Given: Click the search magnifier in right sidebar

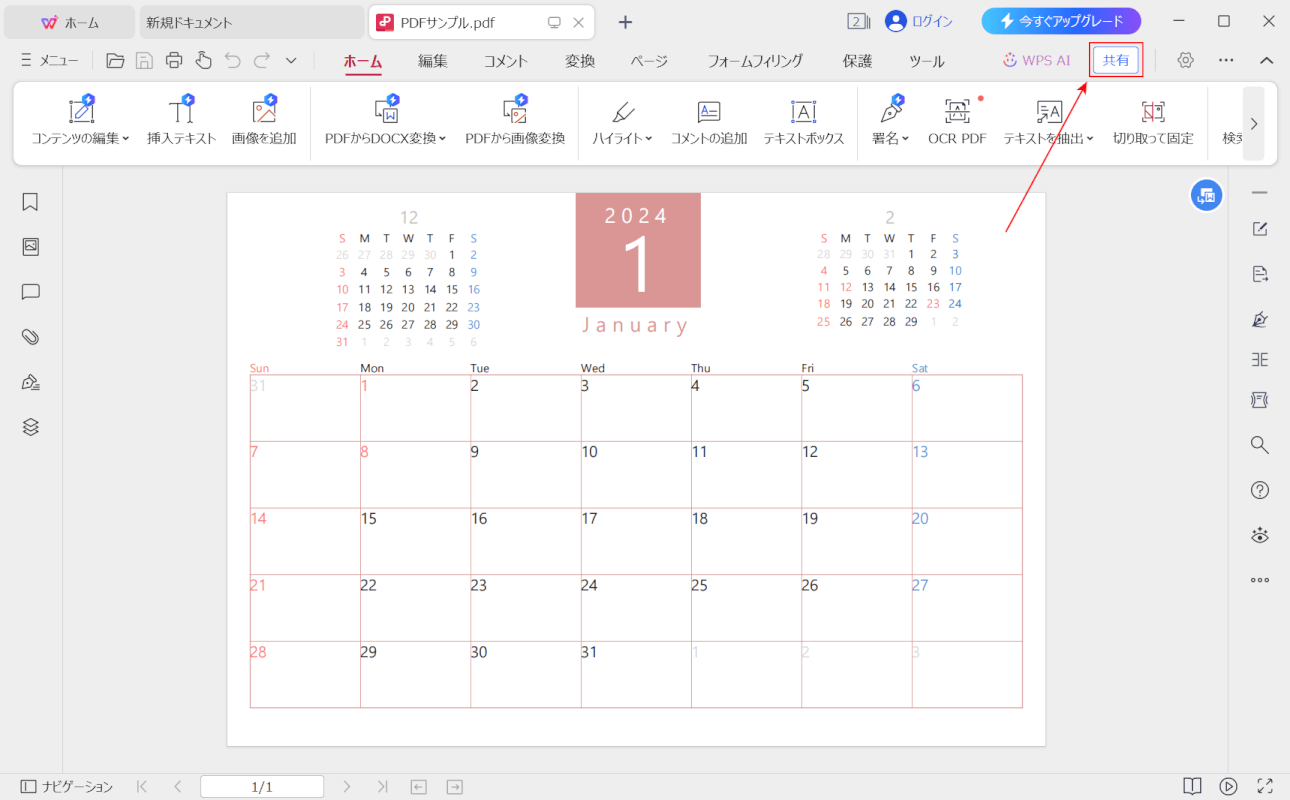Looking at the screenshot, I should pyautogui.click(x=1260, y=445).
